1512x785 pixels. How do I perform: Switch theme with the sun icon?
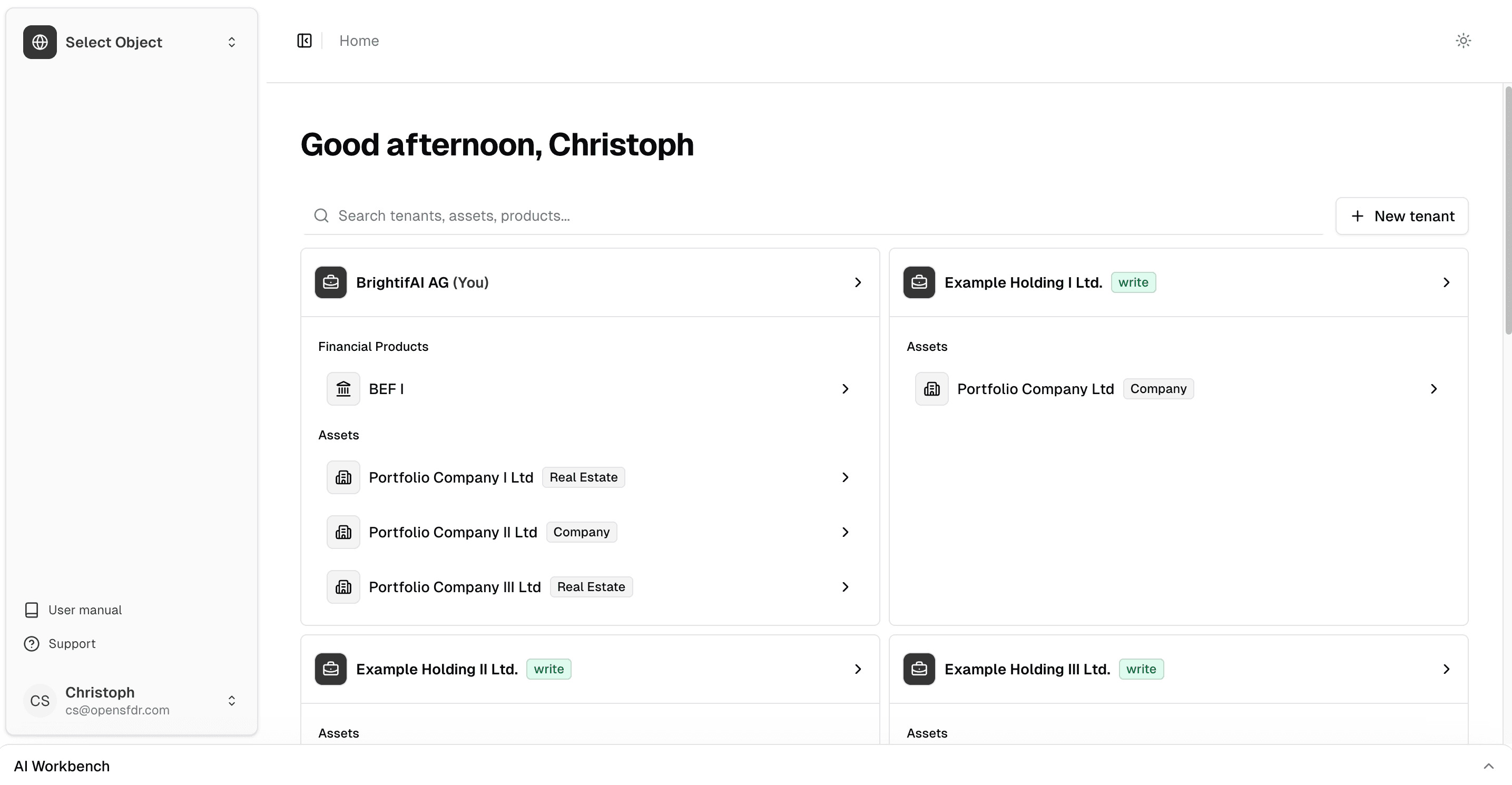(1462, 41)
